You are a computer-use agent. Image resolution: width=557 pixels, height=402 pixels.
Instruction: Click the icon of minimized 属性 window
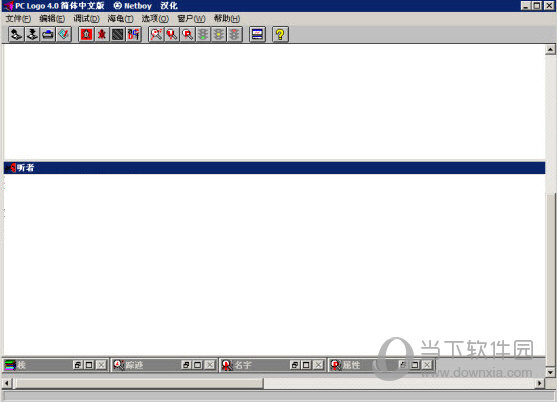pyautogui.click(x=336, y=365)
